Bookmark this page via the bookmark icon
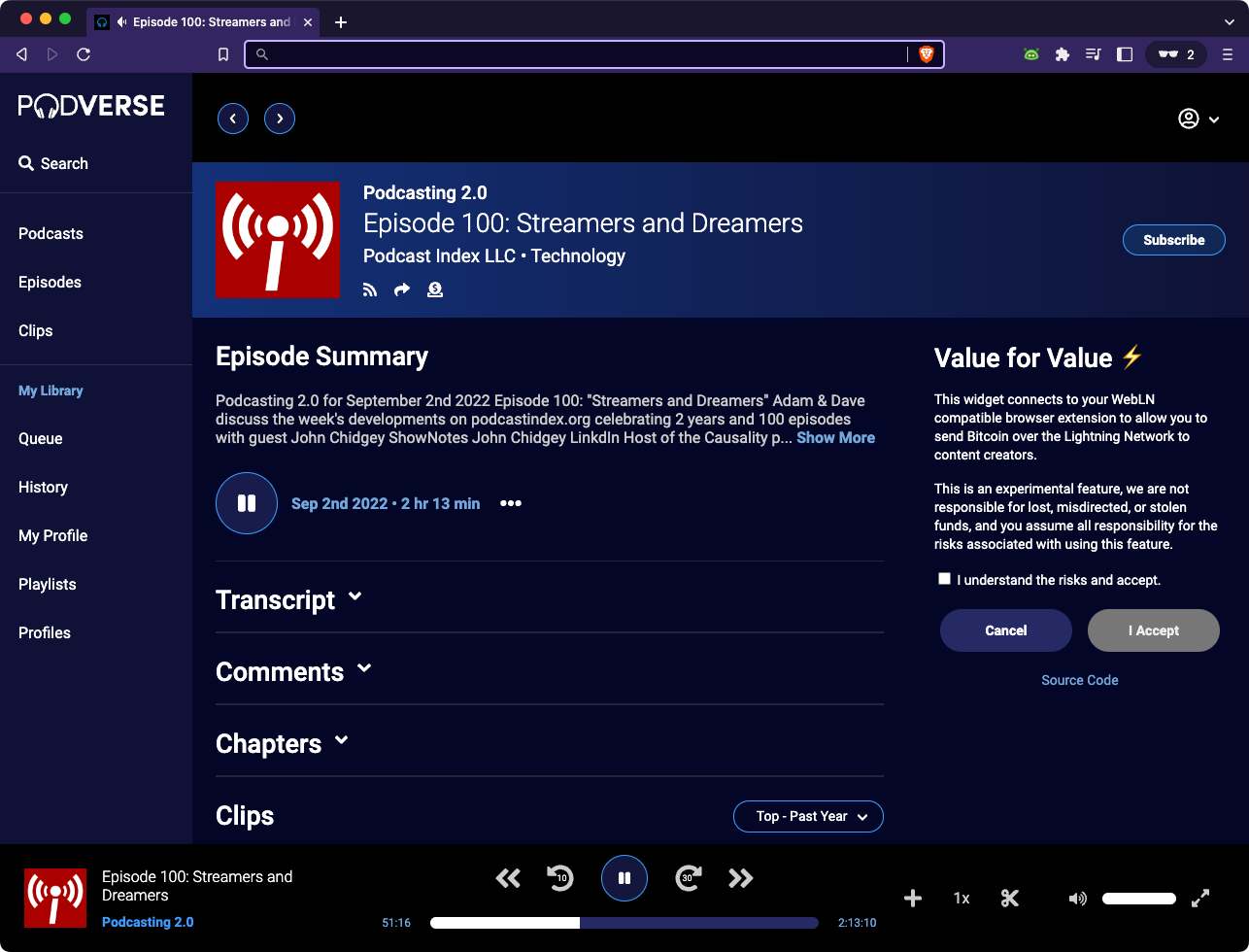Image resolution: width=1249 pixels, height=952 pixels. tap(223, 54)
